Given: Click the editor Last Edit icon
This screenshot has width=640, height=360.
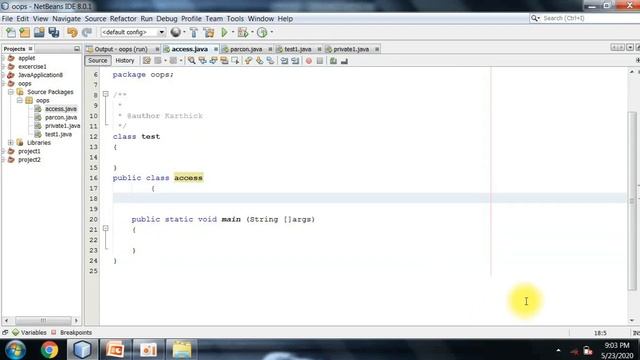Looking at the screenshot, I should (x=147, y=61).
